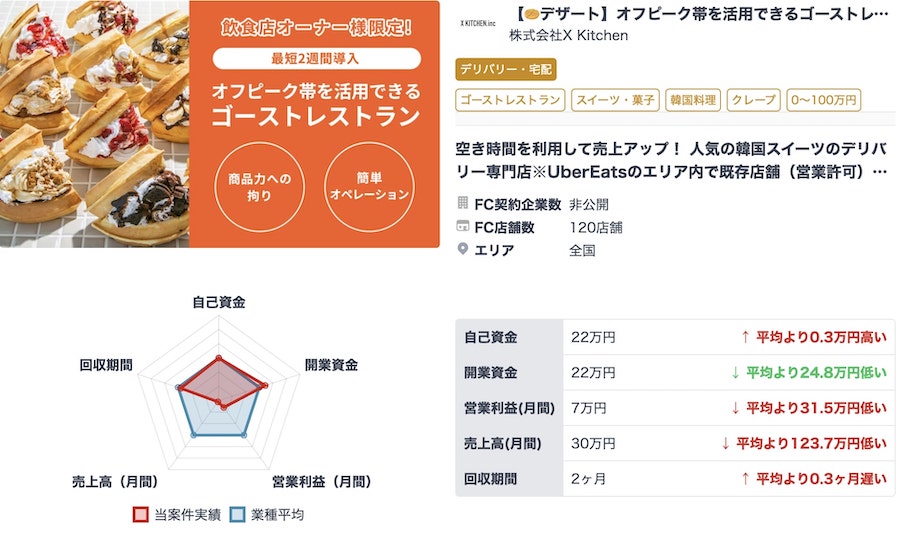Screen dimensions: 900x537
Task: Click the red up arrow in 自己資金 row
Action: click(x=745, y=337)
